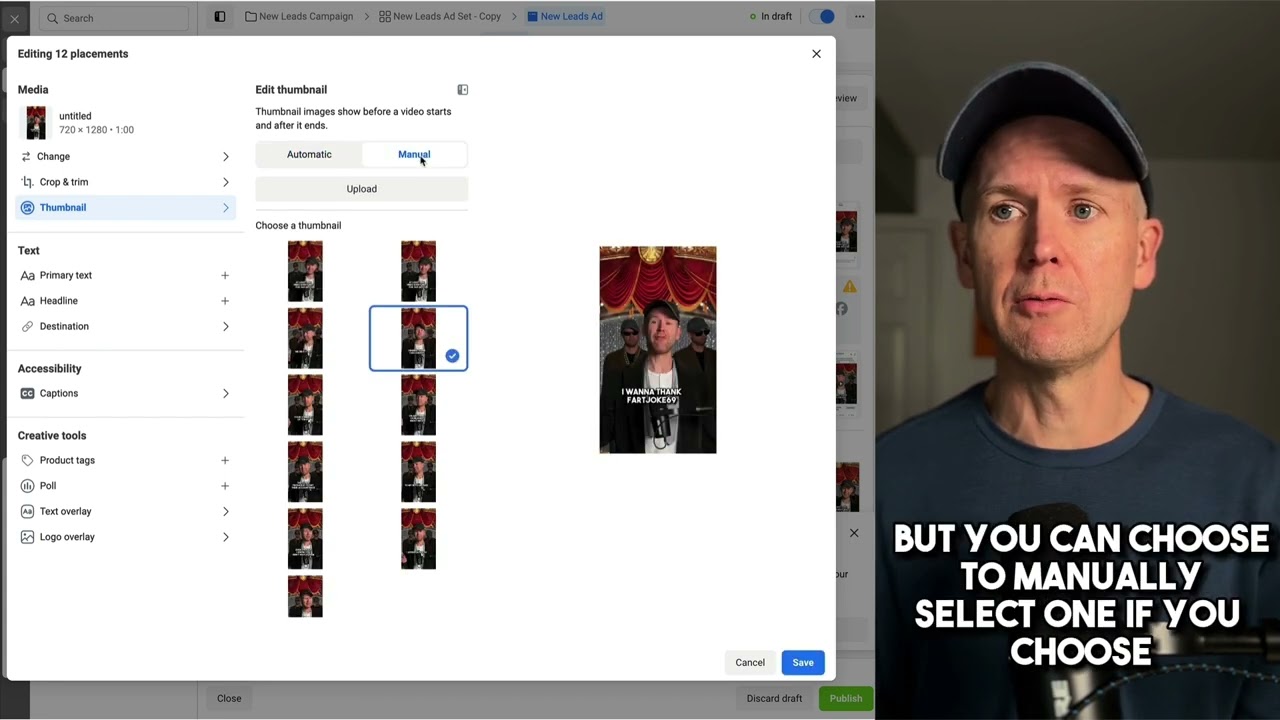The width and height of the screenshot is (1280, 720).
Task: Click the Discard draft button
Action: point(774,698)
